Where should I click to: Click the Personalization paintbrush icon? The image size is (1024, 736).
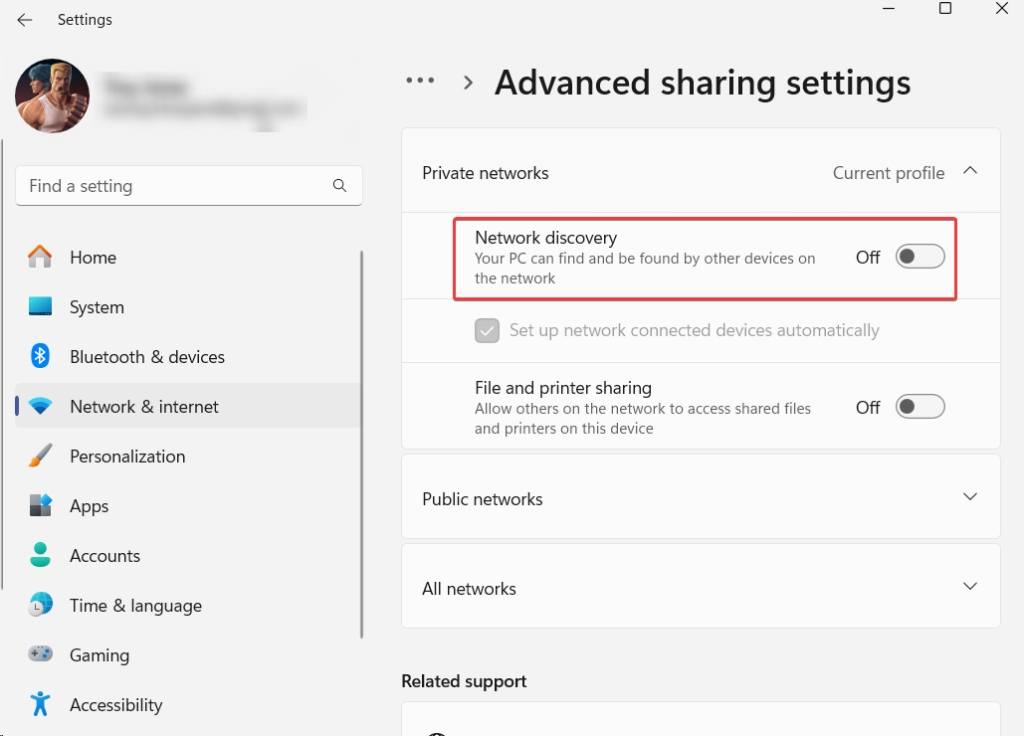[40, 456]
